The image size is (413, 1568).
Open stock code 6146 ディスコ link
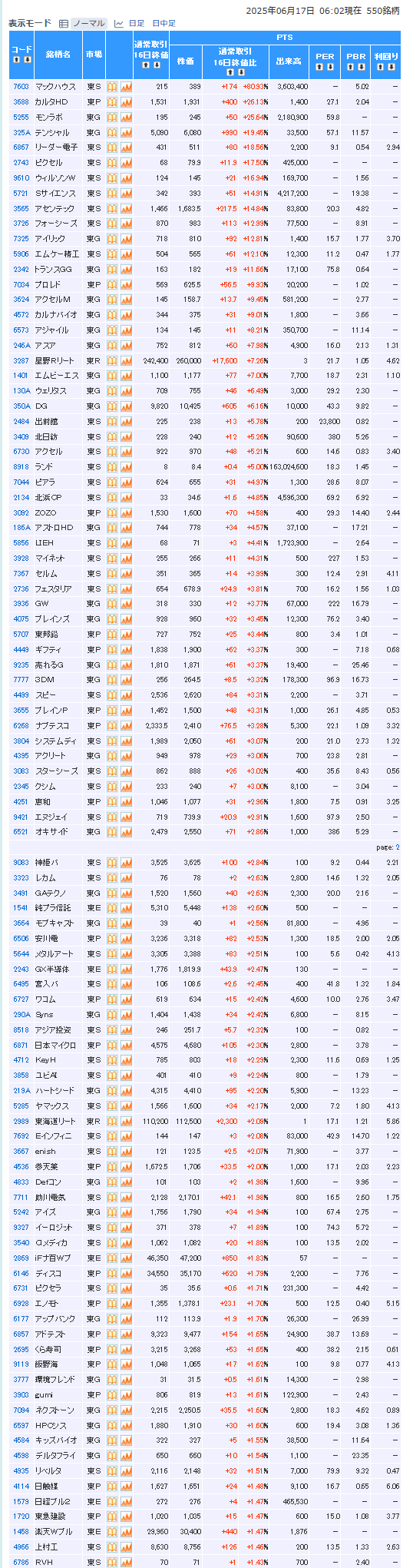(x=21, y=1273)
